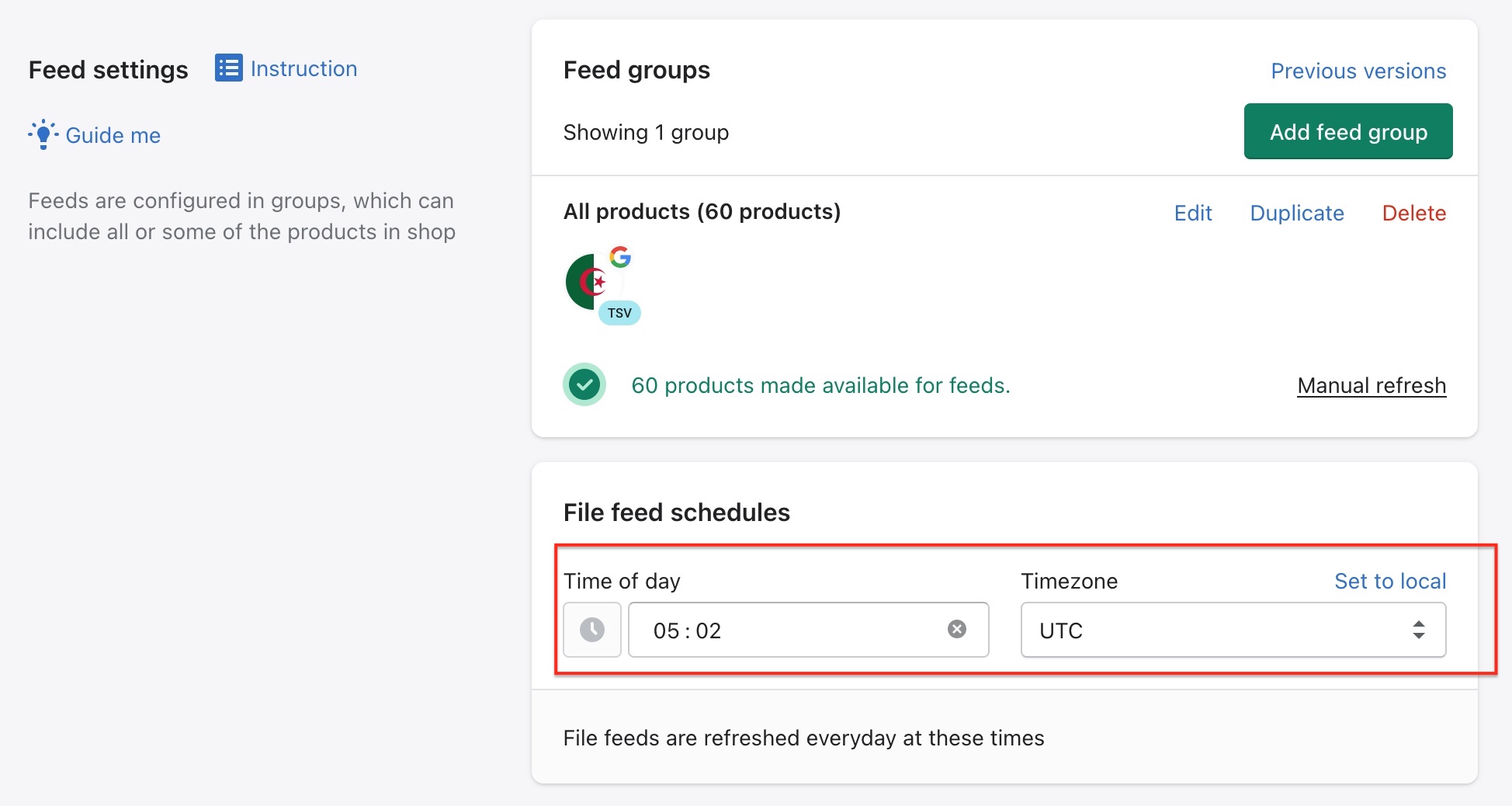Open the Previous versions link
Image resolution: width=1512 pixels, height=806 pixels.
coord(1358,71)
